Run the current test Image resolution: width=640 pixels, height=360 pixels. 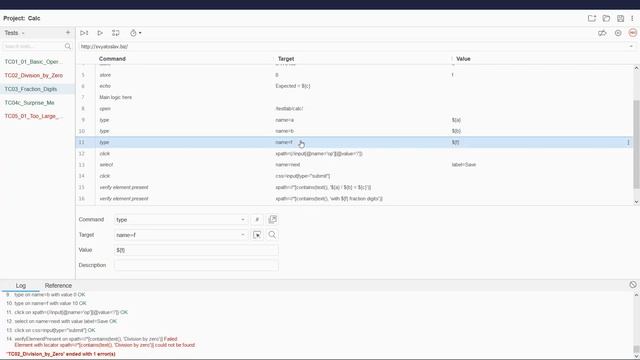point(100,33)
